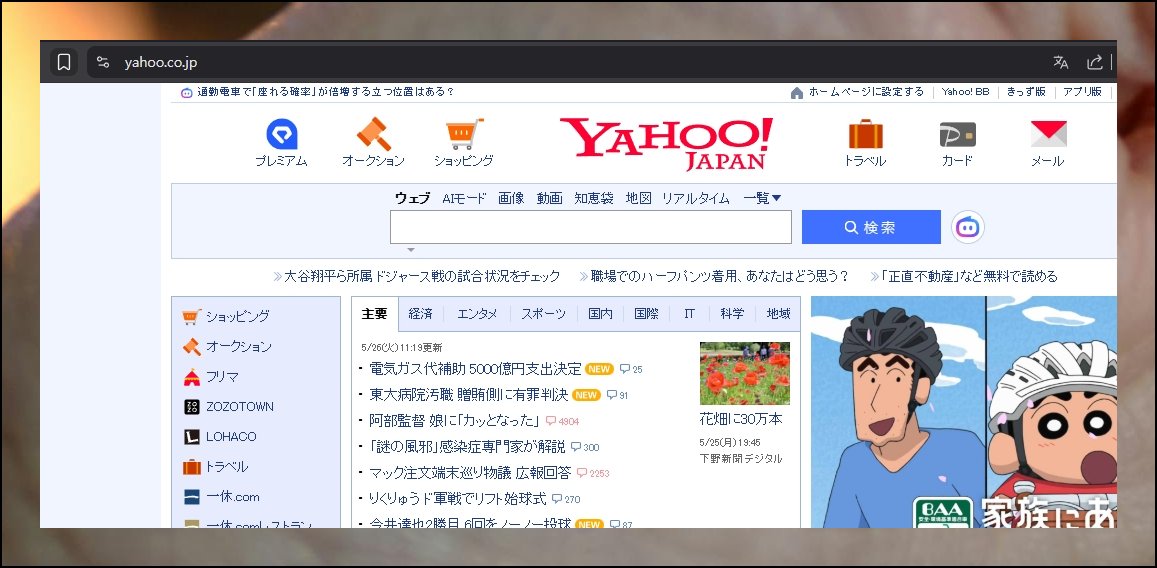
Task: Switch to the 国際 news tab
Action: point(646,314)
